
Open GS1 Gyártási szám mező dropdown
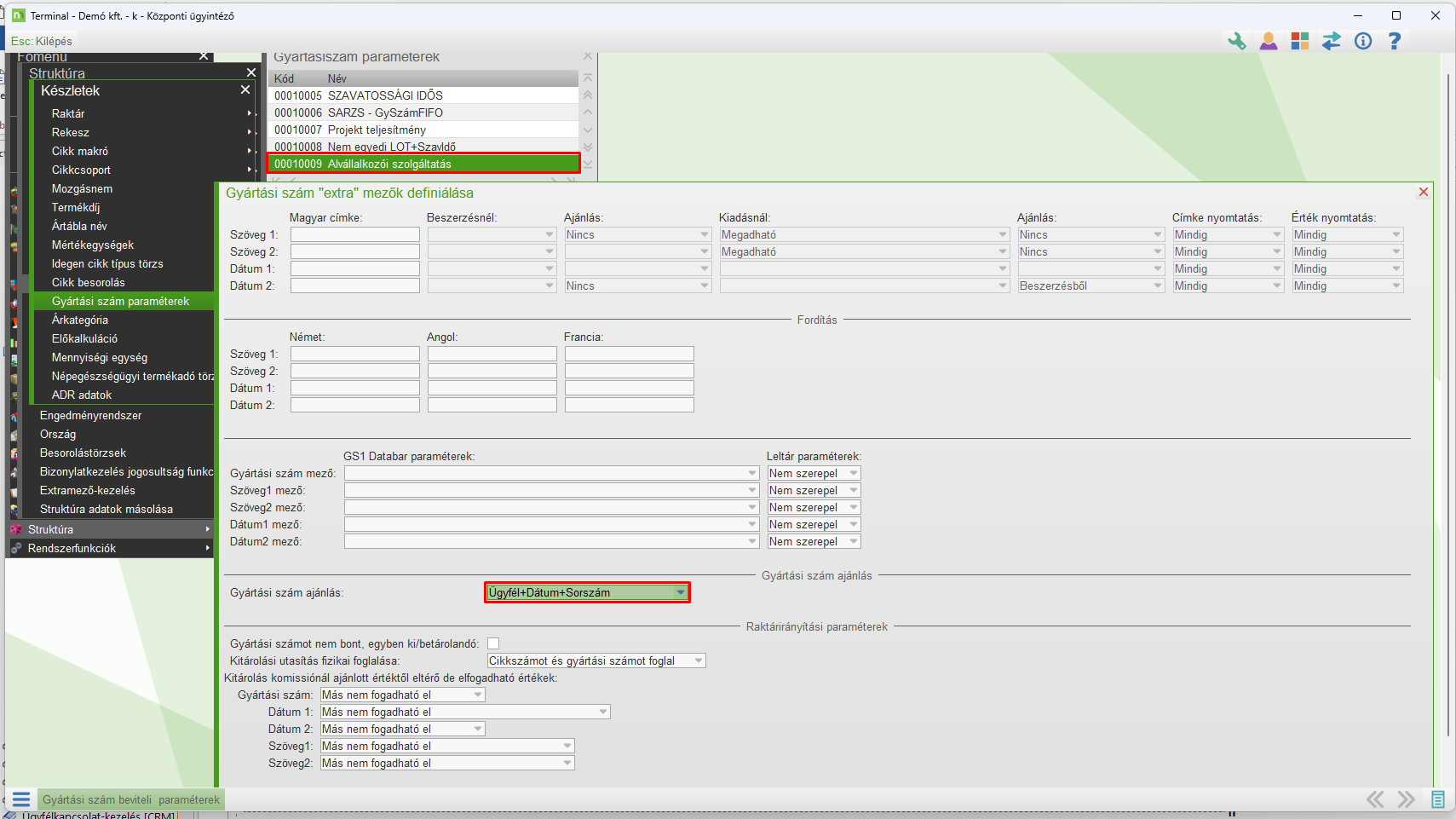pos(552,473)
